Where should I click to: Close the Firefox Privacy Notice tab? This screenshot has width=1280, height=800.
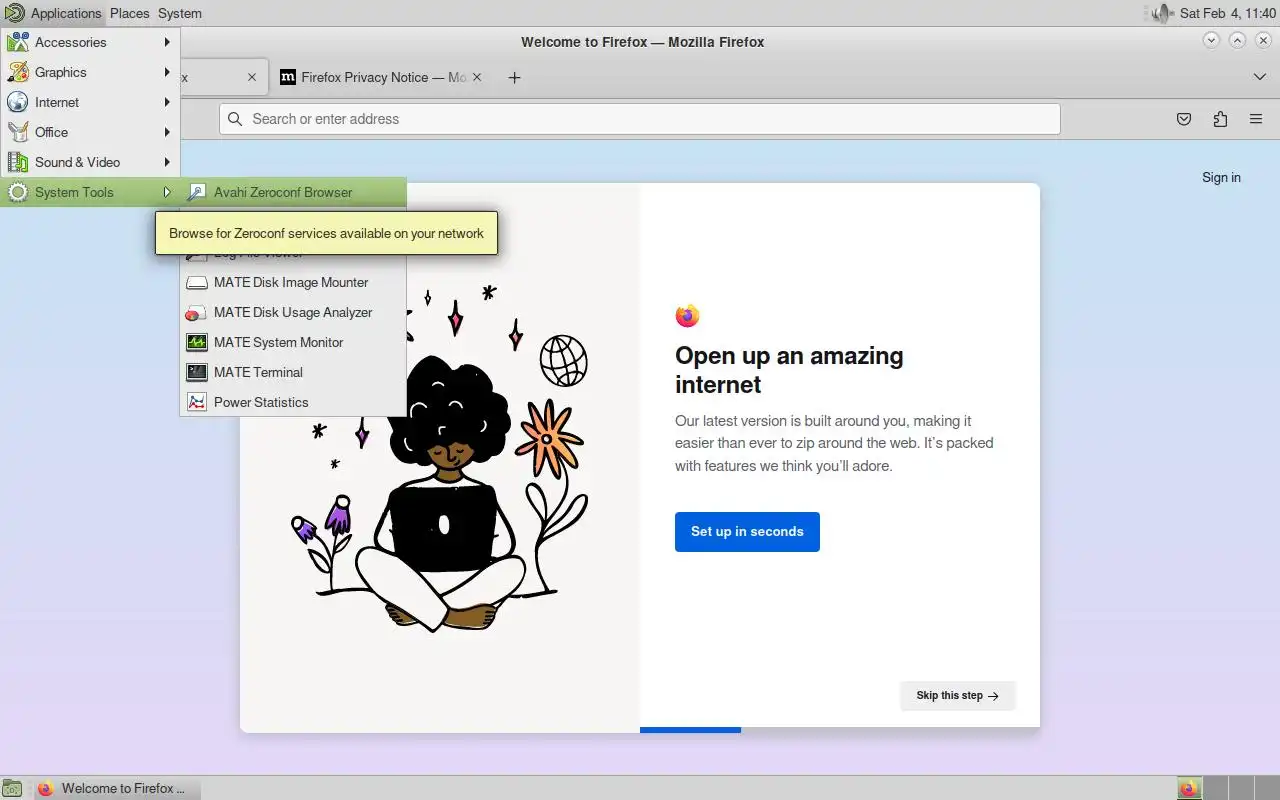pyautogui.click(x=477, y=77)
